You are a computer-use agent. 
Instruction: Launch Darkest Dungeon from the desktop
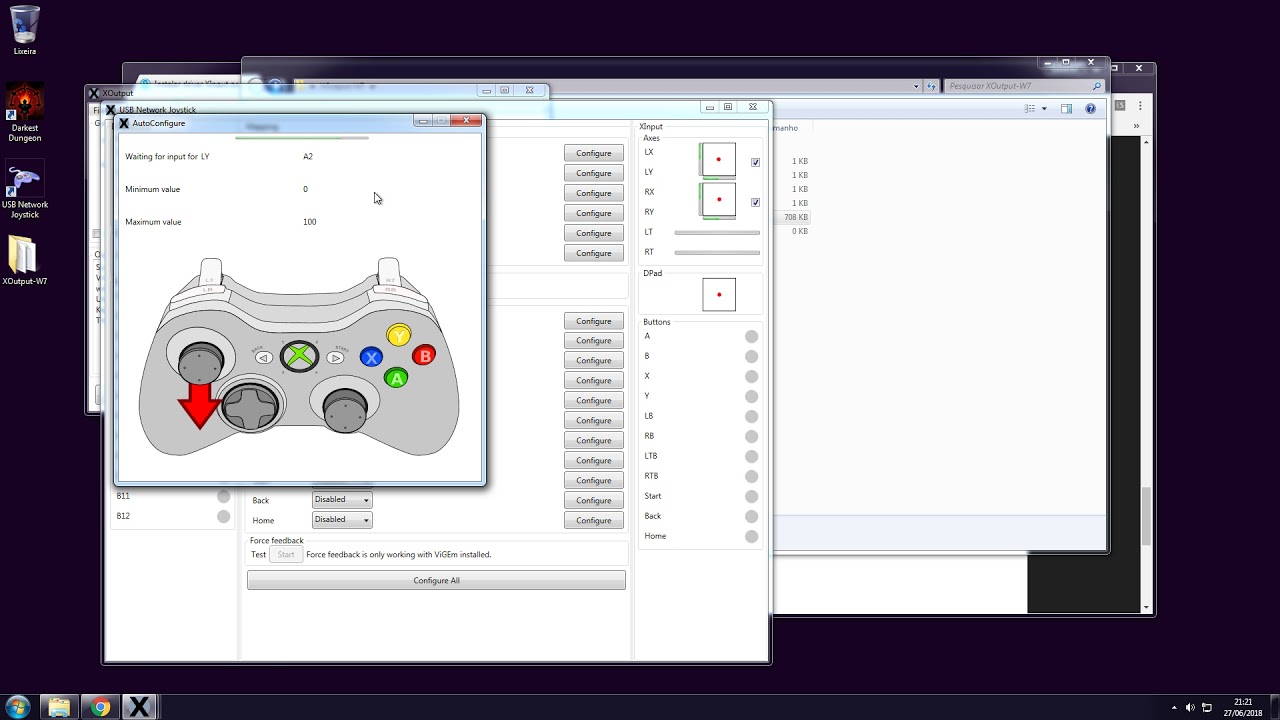point(25,111)
